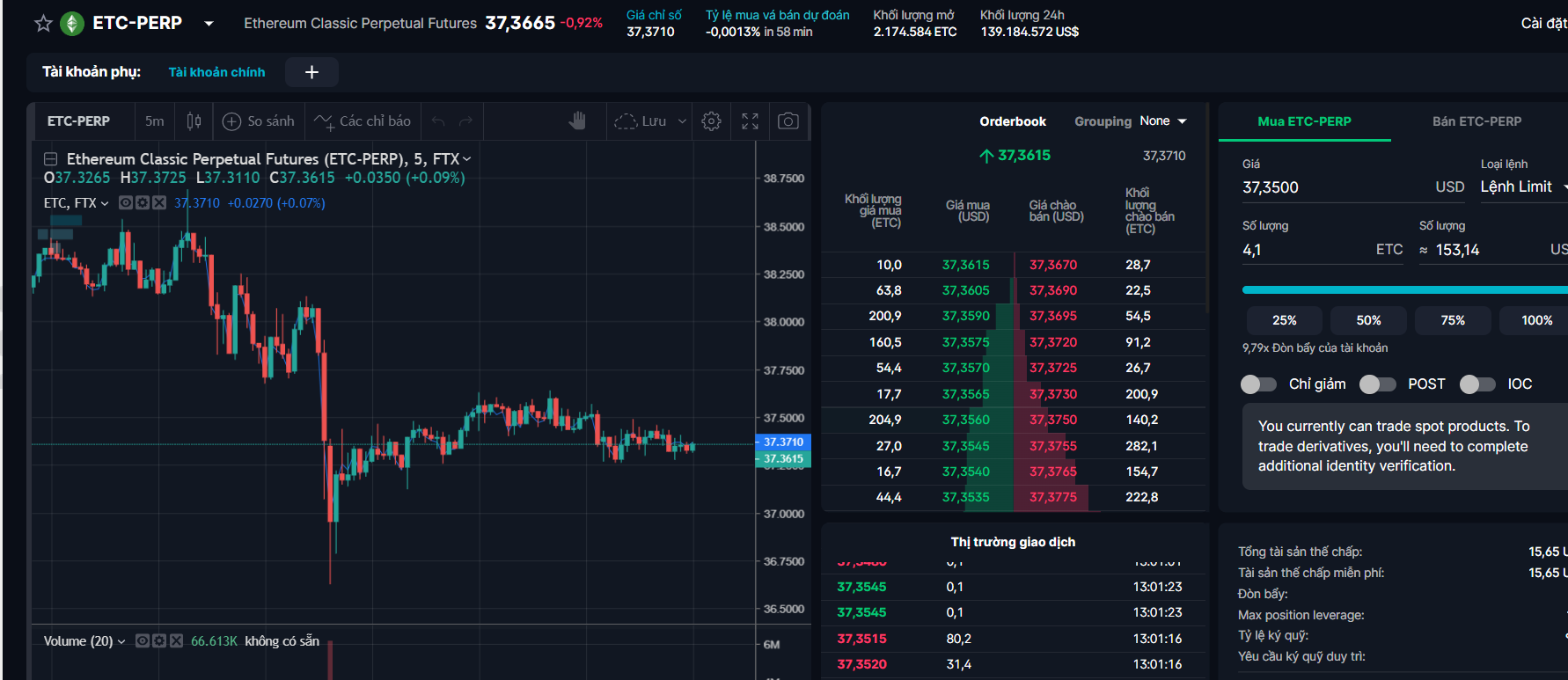Toggle visibility of the ETC, FTX series
1568x680 pixels.
pyautogui.click(x=126, y=203)
